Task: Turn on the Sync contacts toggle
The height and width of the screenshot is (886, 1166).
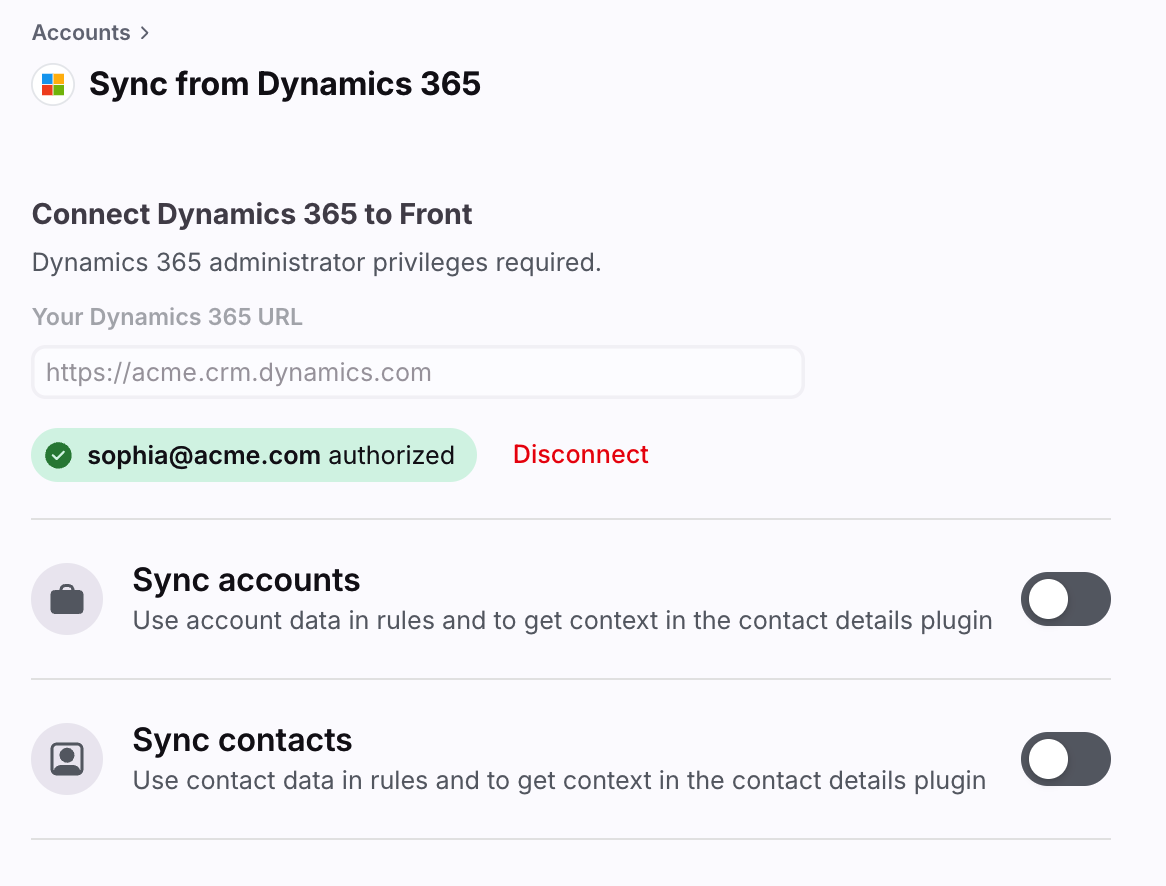Action: [1066, 759]
